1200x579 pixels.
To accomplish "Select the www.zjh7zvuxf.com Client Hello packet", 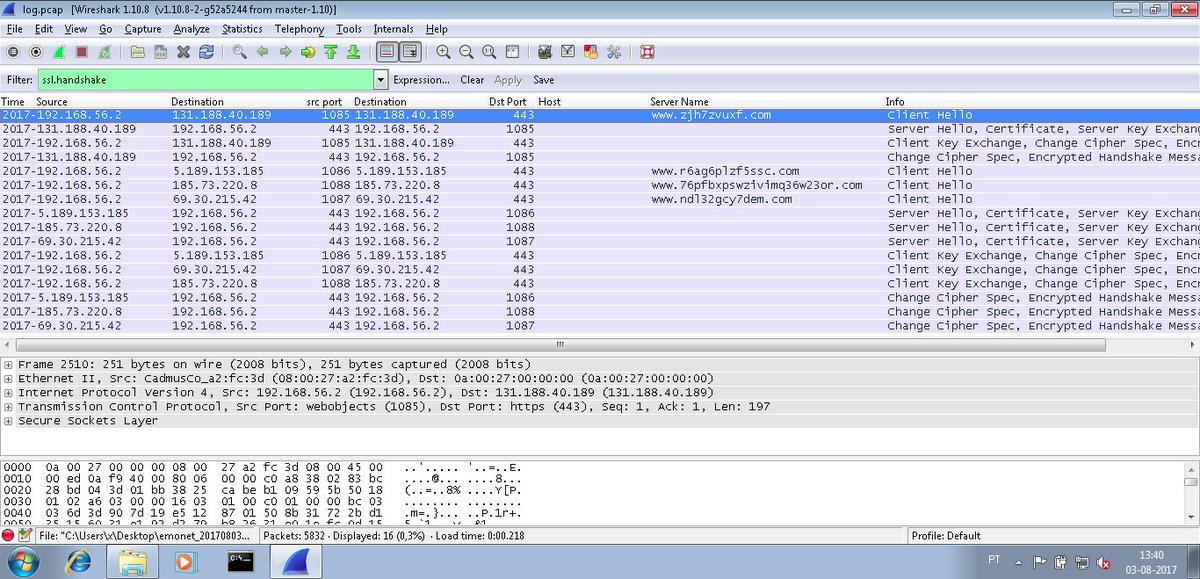I will [400, 115].
